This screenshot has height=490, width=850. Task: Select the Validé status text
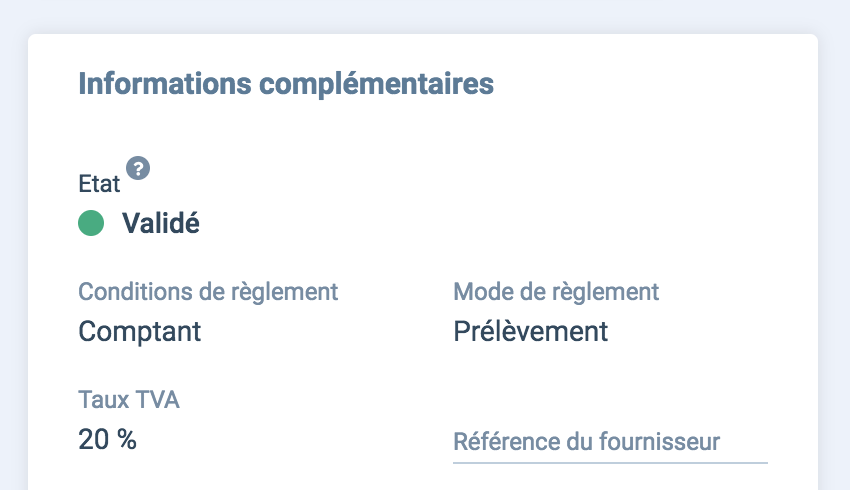point(161,223)
